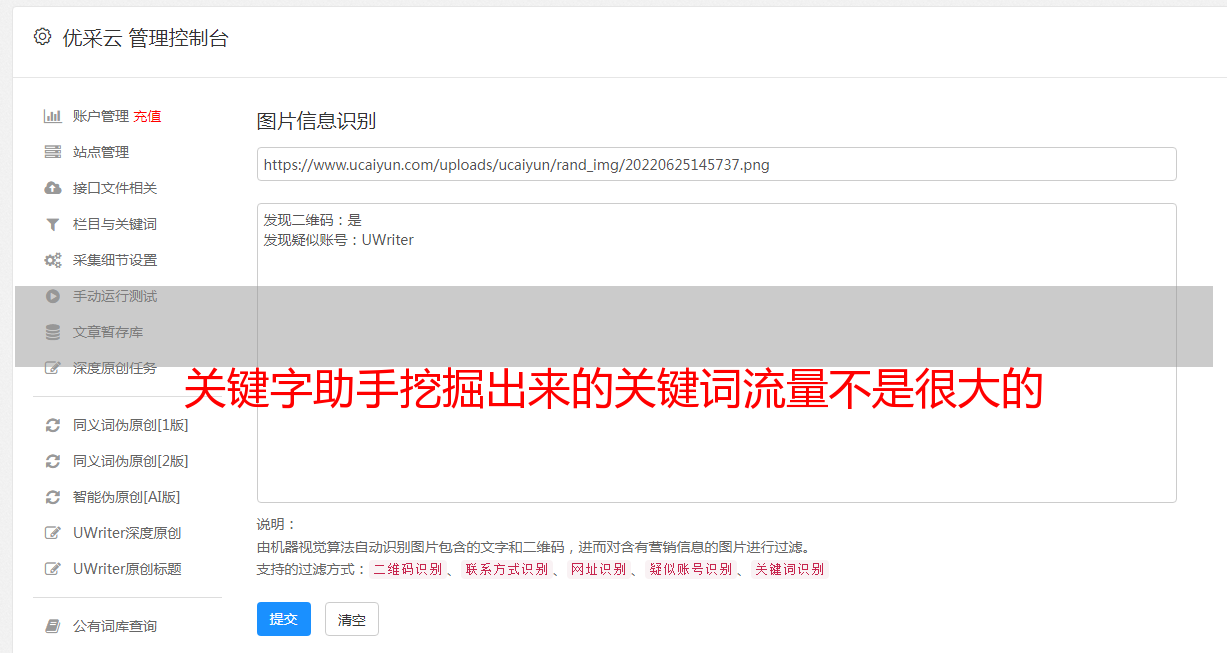The width and height of the screenshot is (1227, 653).
Task: Select UWriter深度原创 in sidebar
Action: (127, 533)
